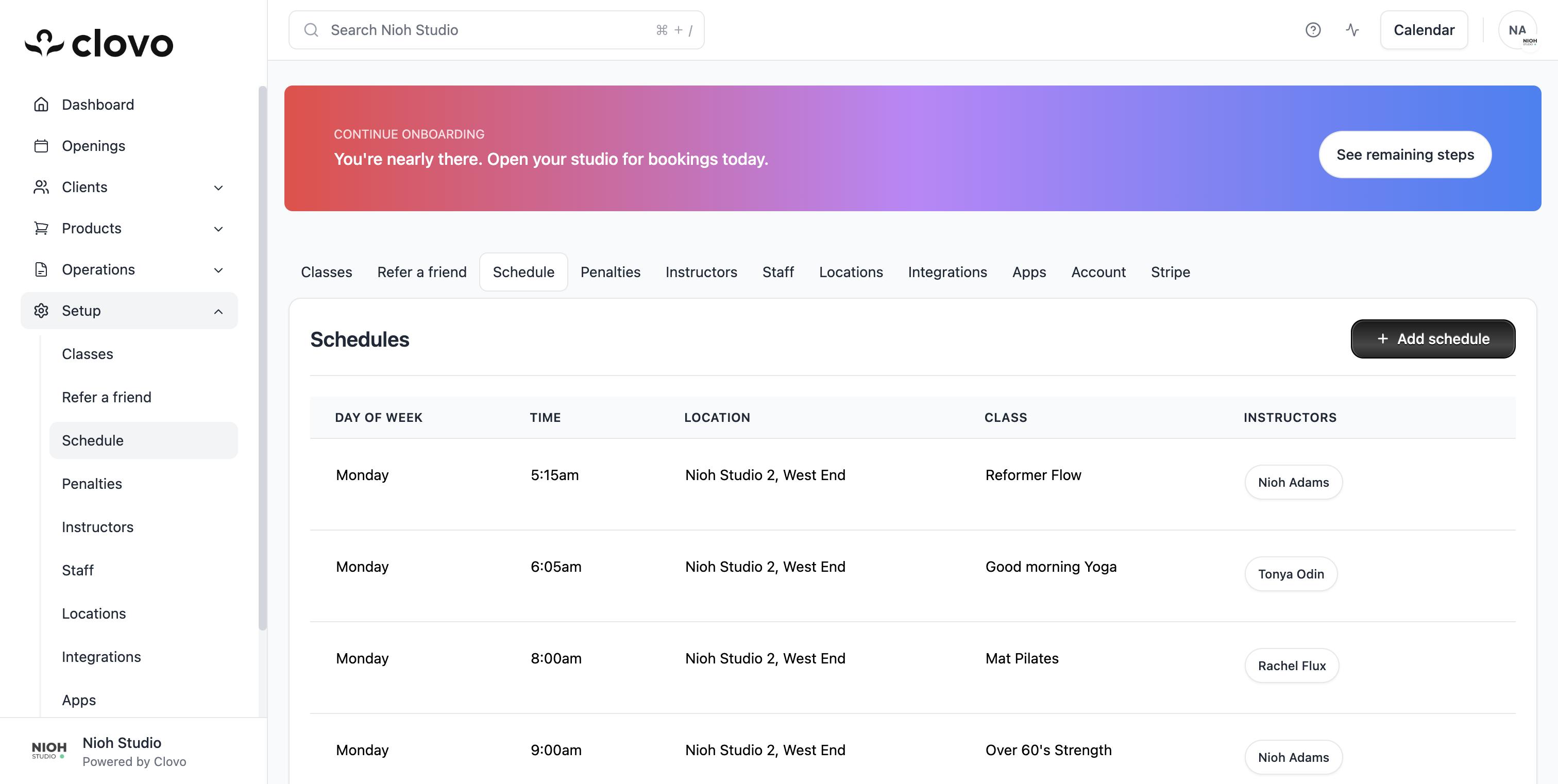Open the Locations tab
Image resolution: width=1558 pixels, height=784 pixels.
[x=851, y=272]
